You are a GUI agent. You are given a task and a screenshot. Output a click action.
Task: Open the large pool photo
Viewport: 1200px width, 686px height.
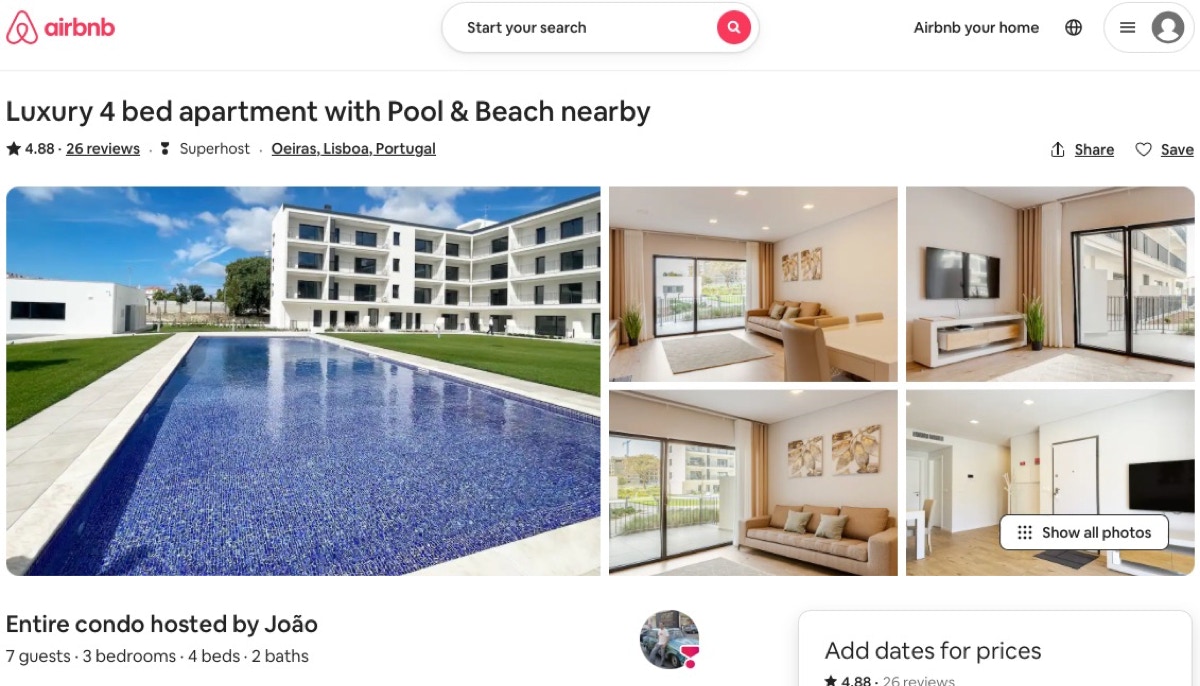pos(303,381)
